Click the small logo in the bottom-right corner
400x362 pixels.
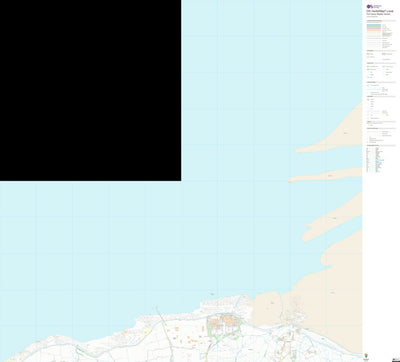(396, 359)
